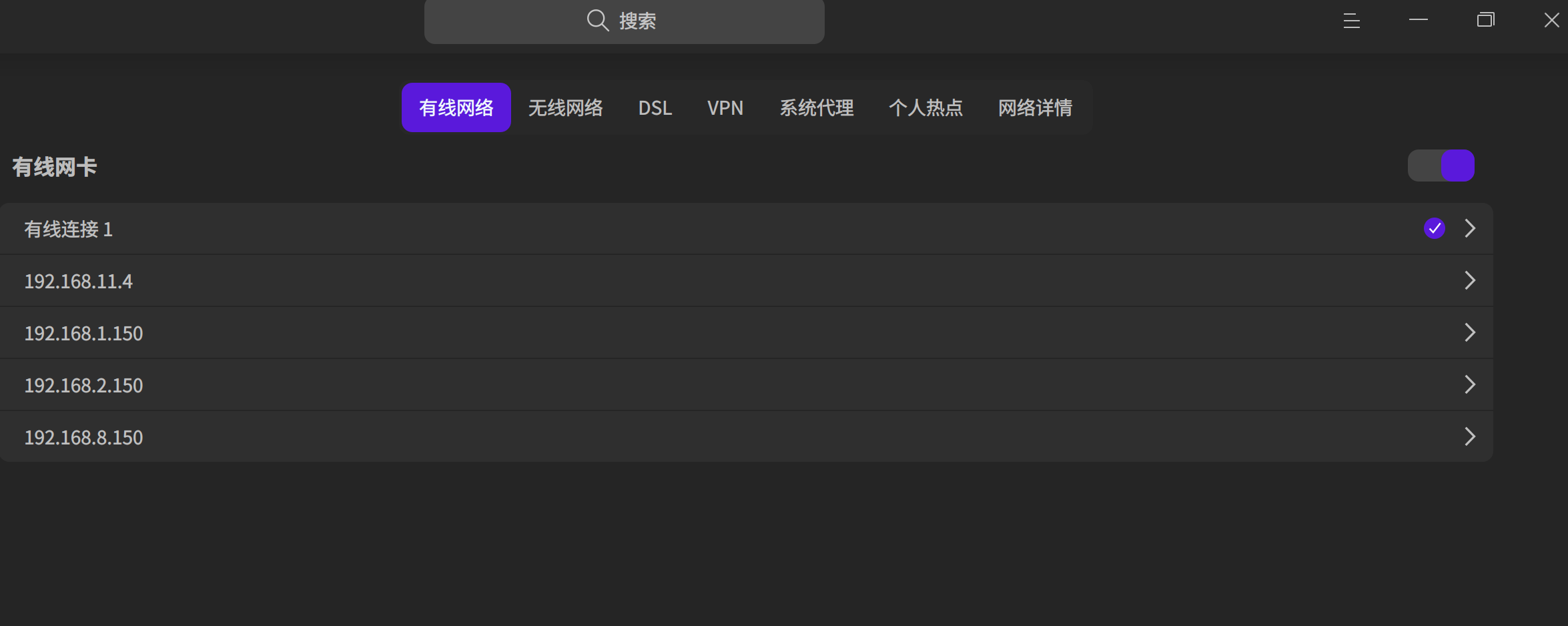
Task: Open the hamburger main menu
Action: [1351, 21]
